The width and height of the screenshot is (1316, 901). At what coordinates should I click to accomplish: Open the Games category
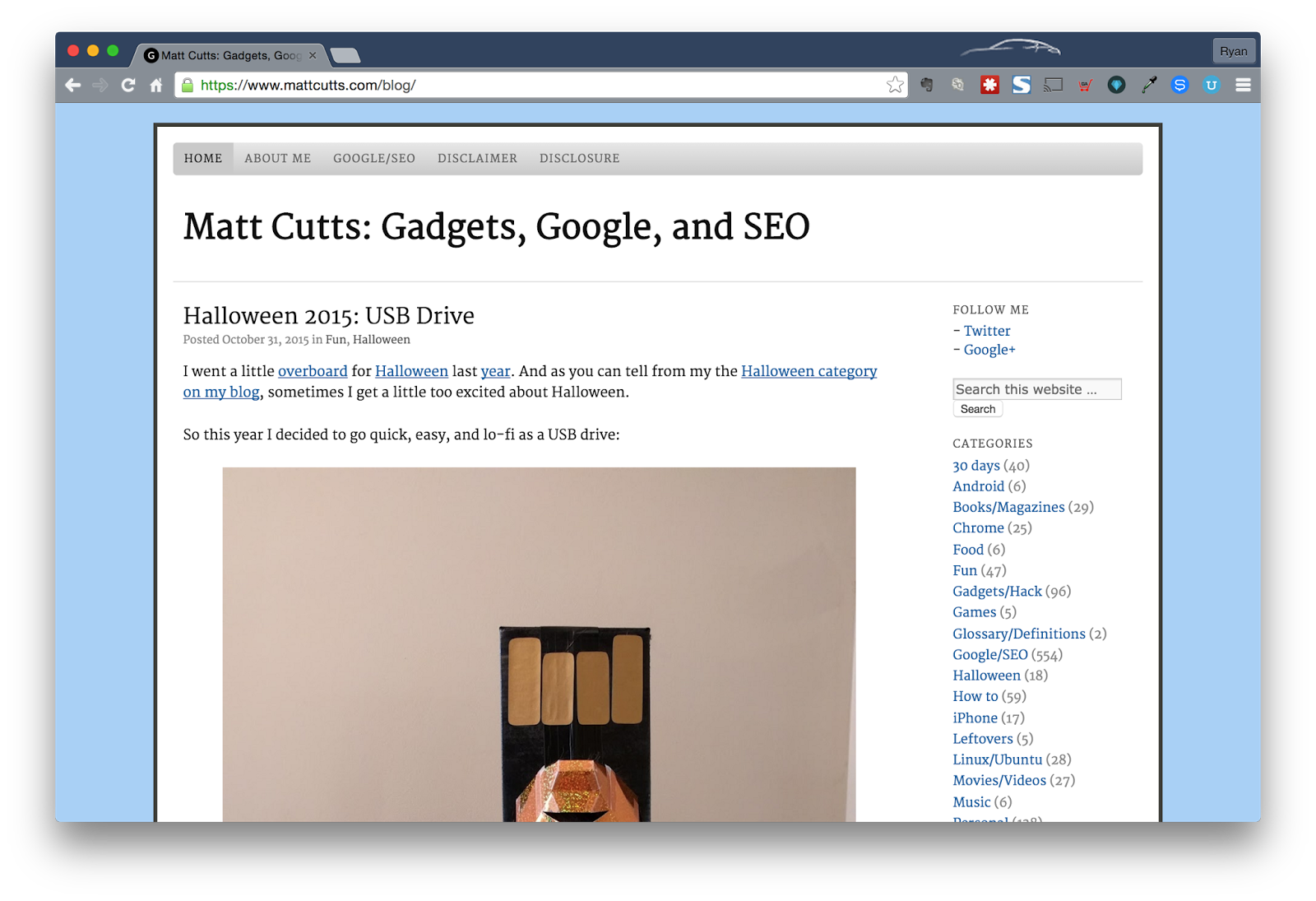(x=974, y=612)
